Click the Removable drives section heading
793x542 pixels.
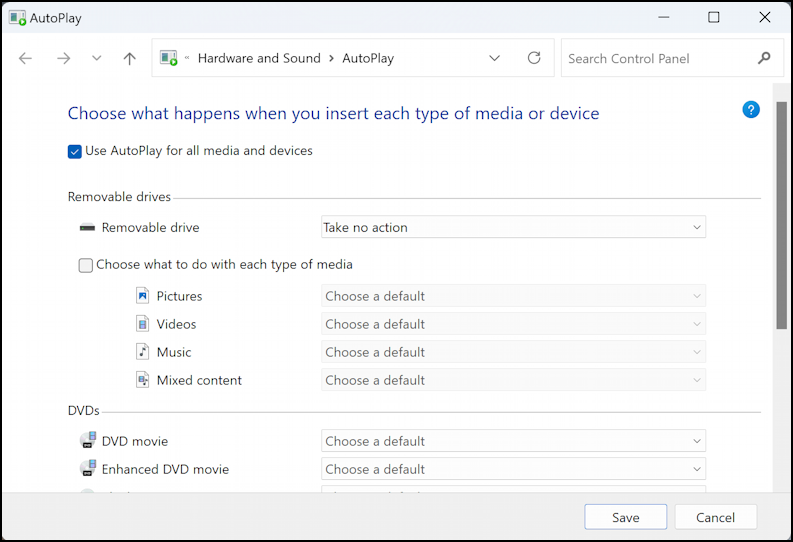click(x=119, y=197)
